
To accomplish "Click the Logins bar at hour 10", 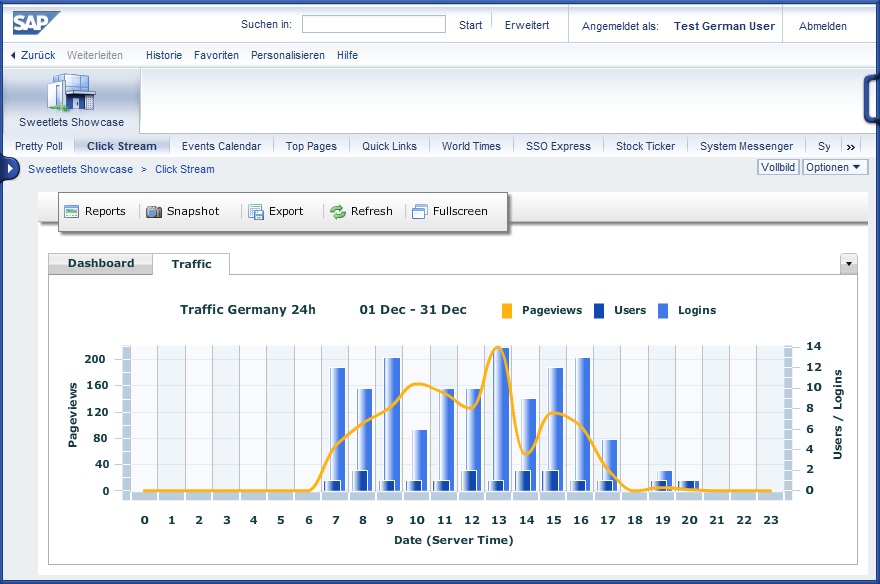I will coord(419,460).
